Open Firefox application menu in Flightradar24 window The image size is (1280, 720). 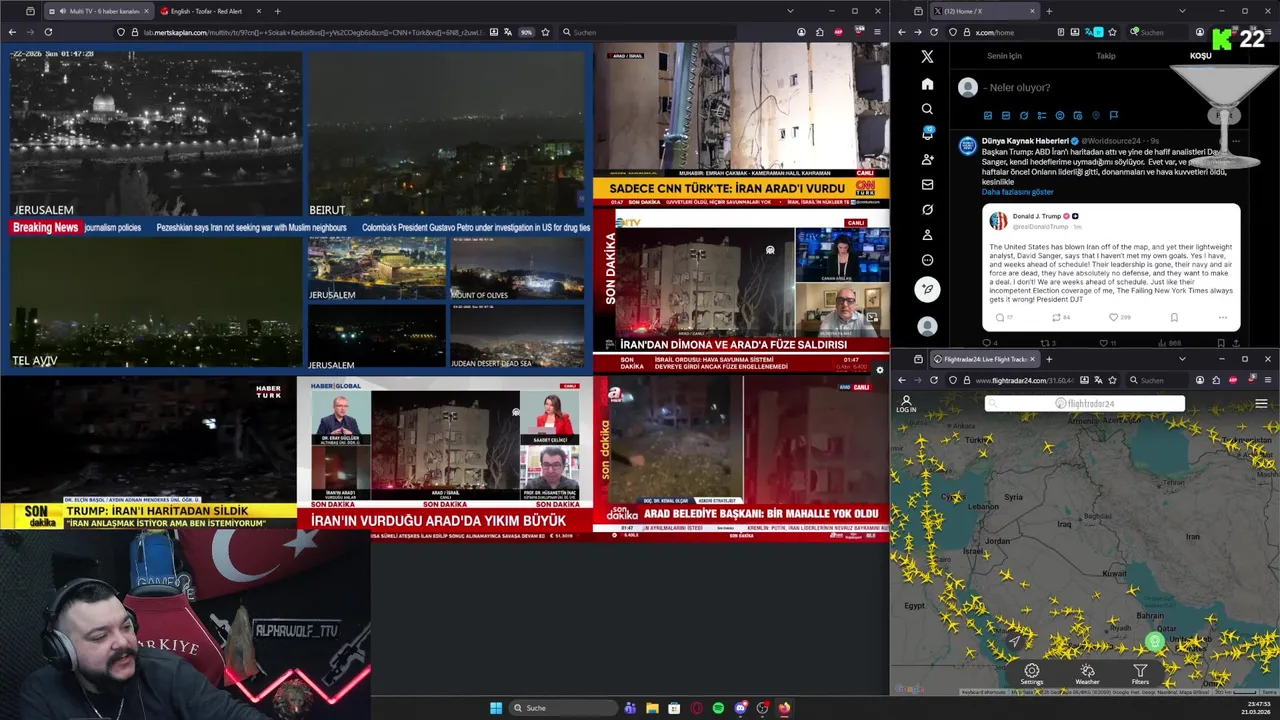click(1268, 380)
